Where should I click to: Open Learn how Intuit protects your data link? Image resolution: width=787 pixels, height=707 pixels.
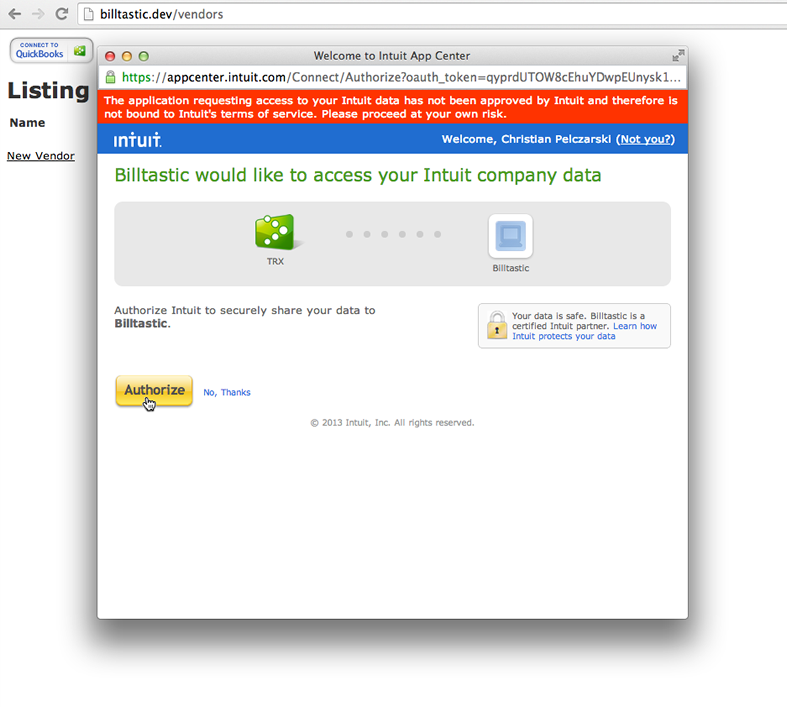585,331
